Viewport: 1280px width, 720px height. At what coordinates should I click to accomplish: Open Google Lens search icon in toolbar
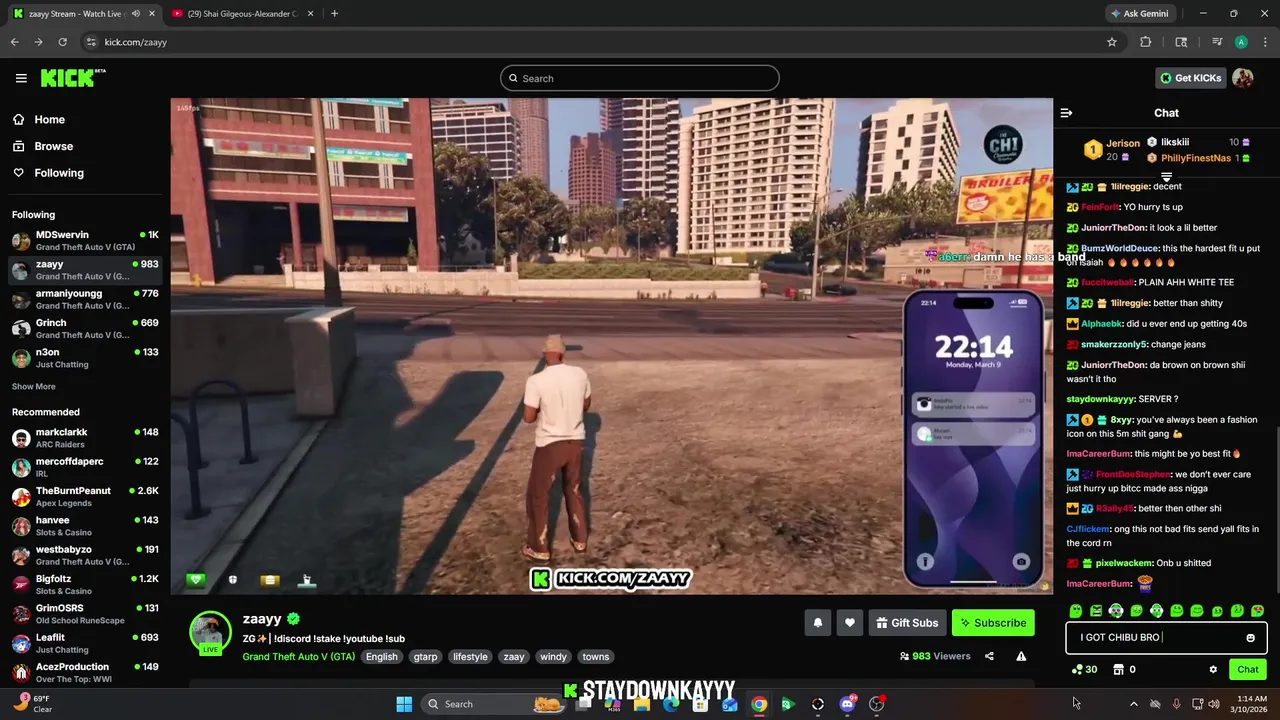click(1181, 42)
